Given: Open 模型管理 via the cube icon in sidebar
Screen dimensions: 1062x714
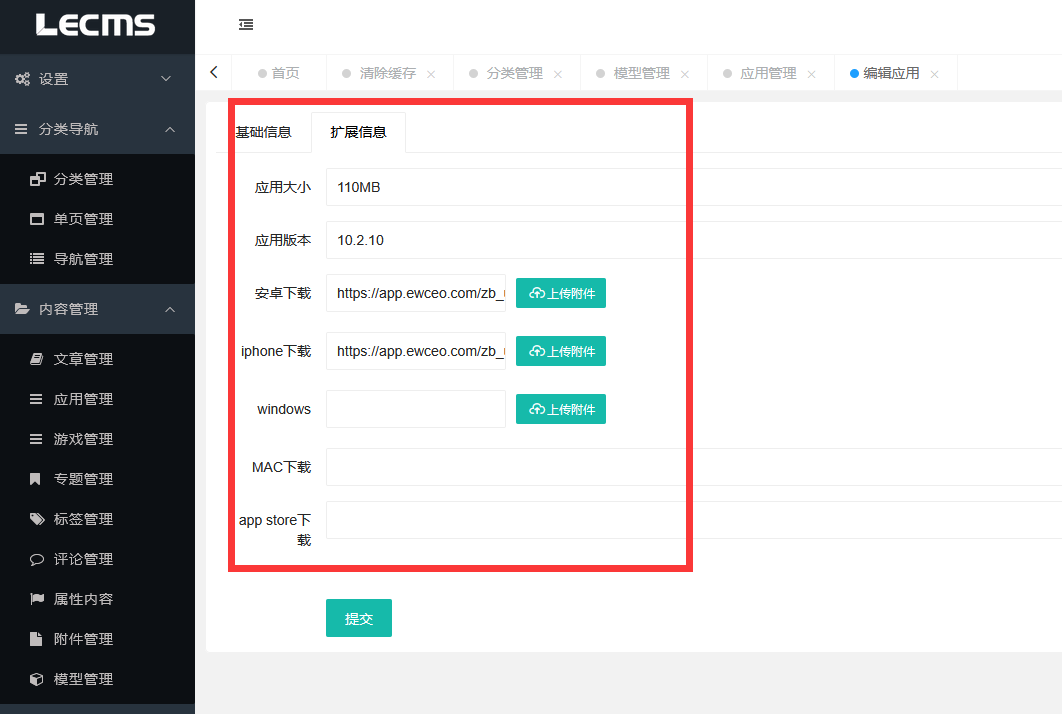Looking at the screenshot, I should pyautogui.click(x=37, y=679).
